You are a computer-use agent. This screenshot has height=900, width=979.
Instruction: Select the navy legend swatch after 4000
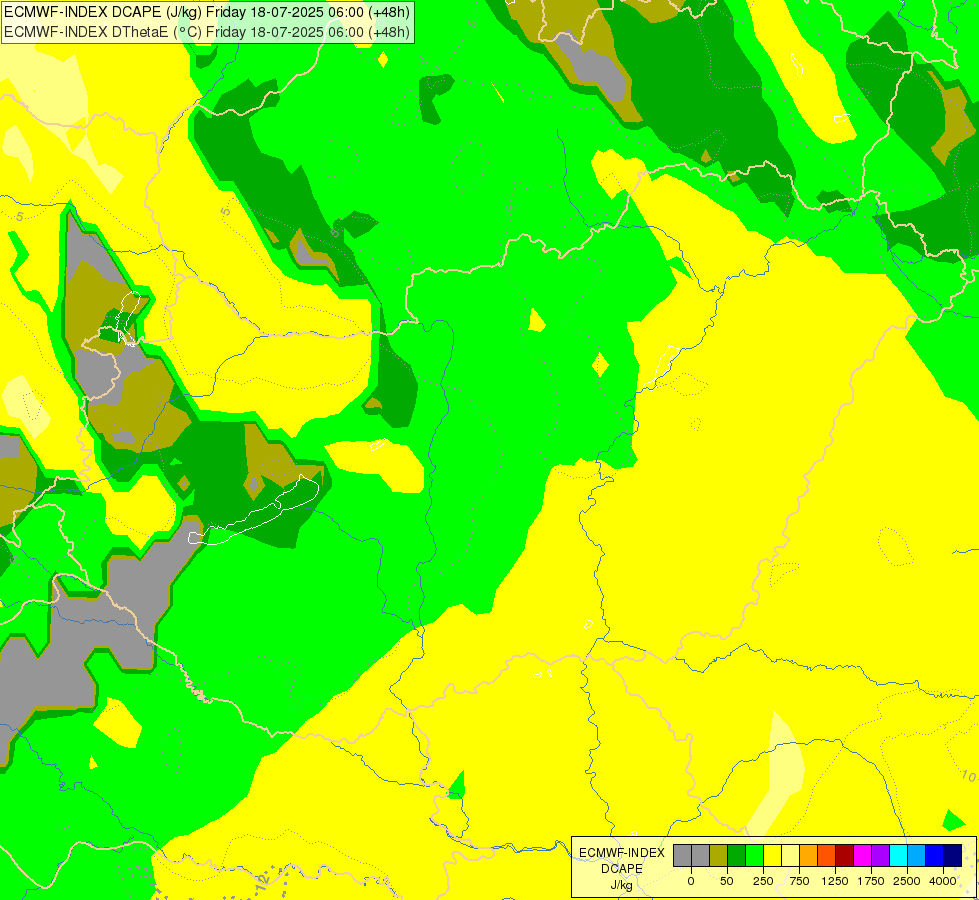pyautogui.click(x=952, y=855)
